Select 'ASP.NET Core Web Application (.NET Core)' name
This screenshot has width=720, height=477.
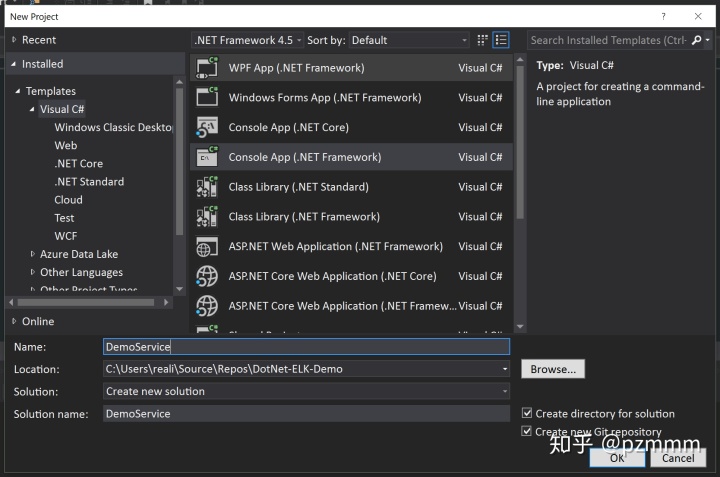click(332, 276)
